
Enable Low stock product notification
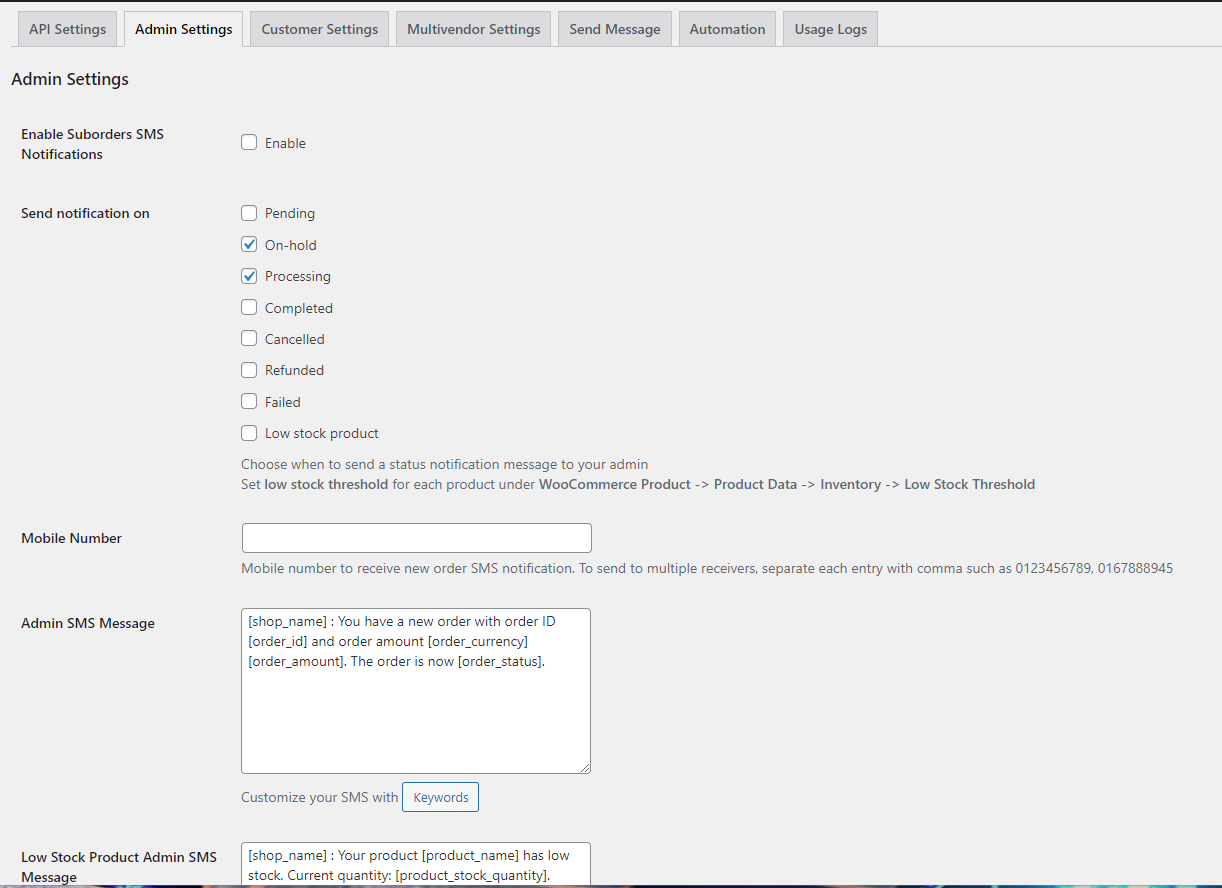(249, 433)
